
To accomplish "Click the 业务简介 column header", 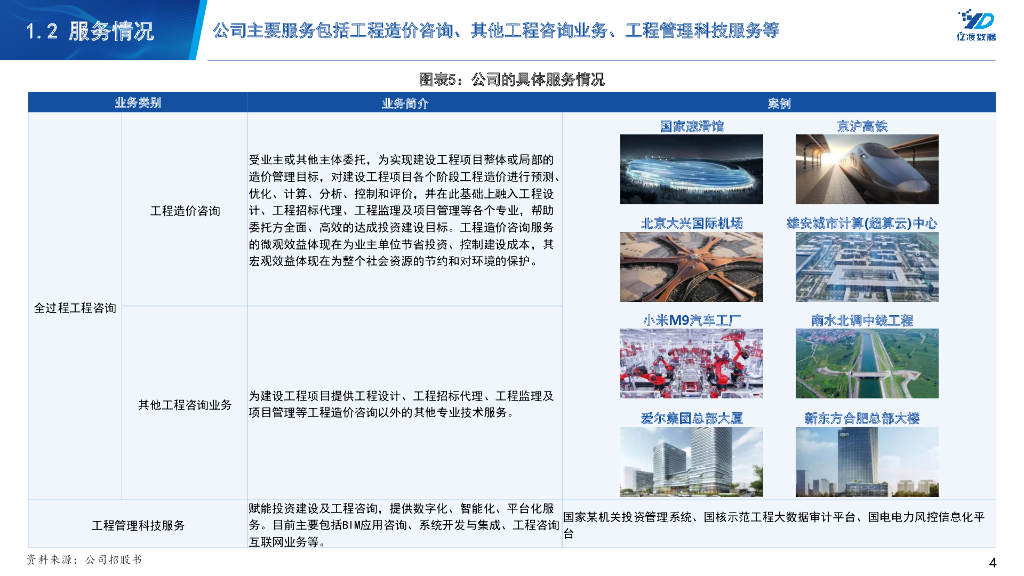I will point(405,103).
